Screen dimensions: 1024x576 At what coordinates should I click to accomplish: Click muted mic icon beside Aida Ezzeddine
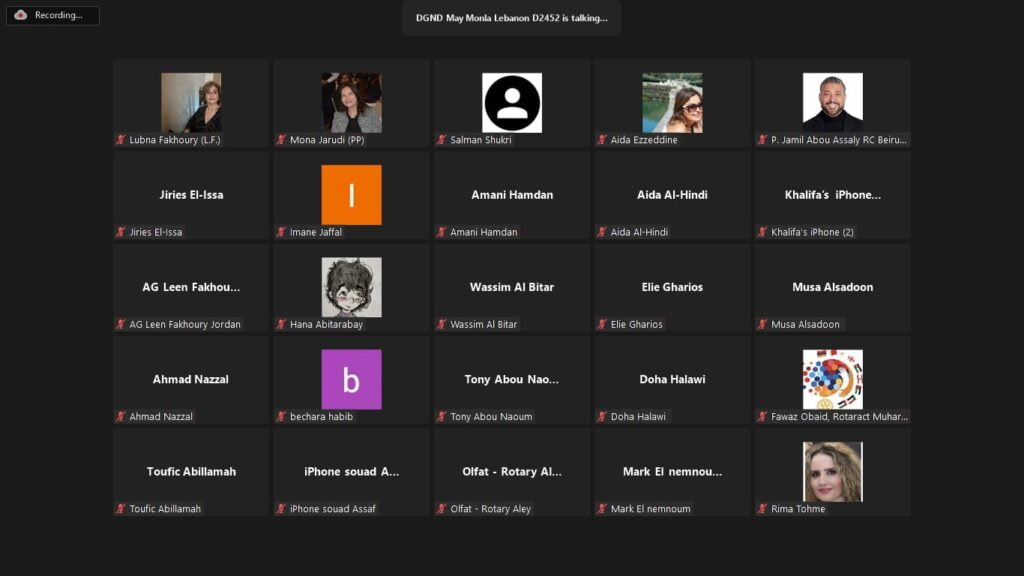click(602, 140)
